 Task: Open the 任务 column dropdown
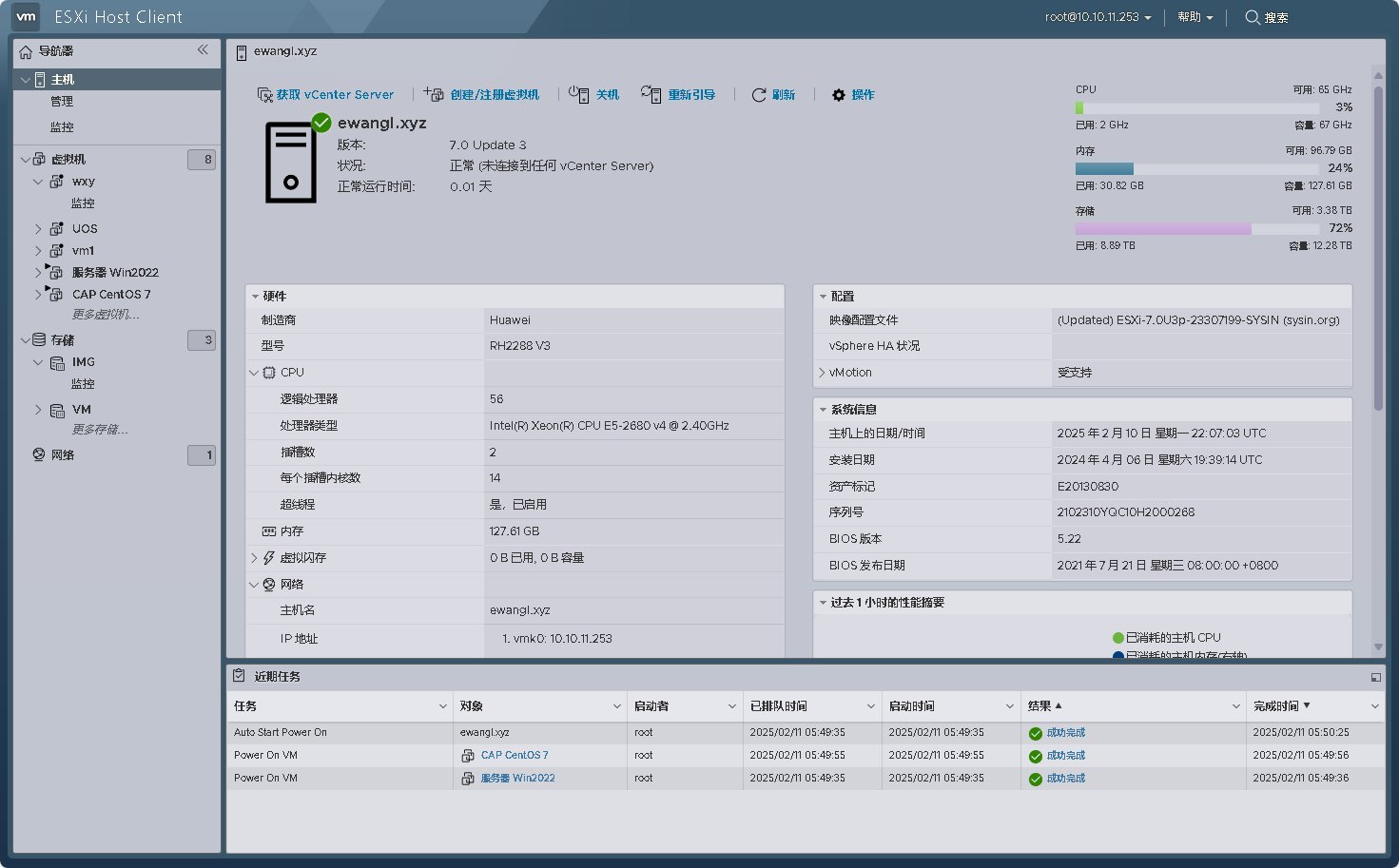(x=442, y=706)
